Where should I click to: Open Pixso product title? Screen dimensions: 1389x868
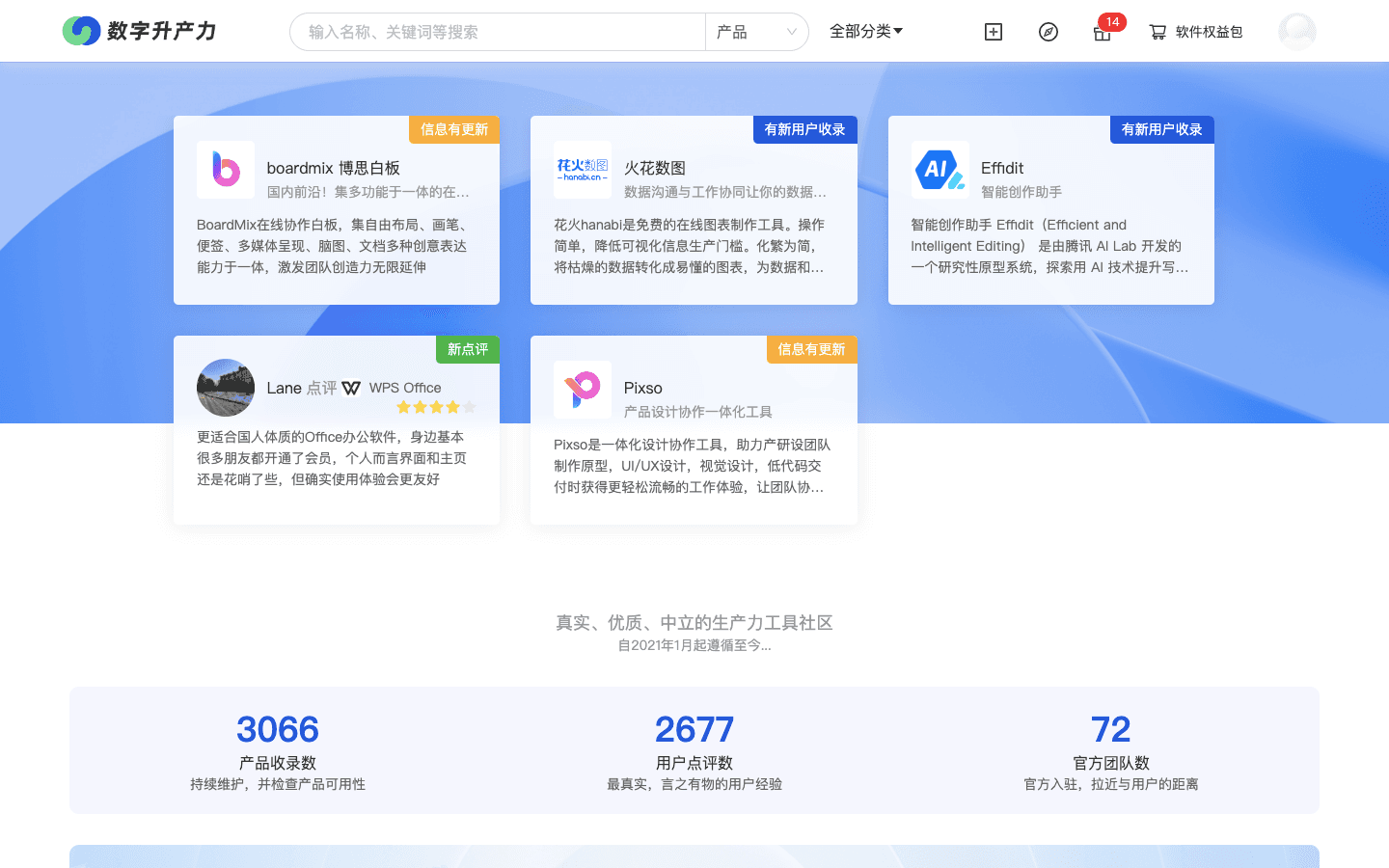(642, 388)
